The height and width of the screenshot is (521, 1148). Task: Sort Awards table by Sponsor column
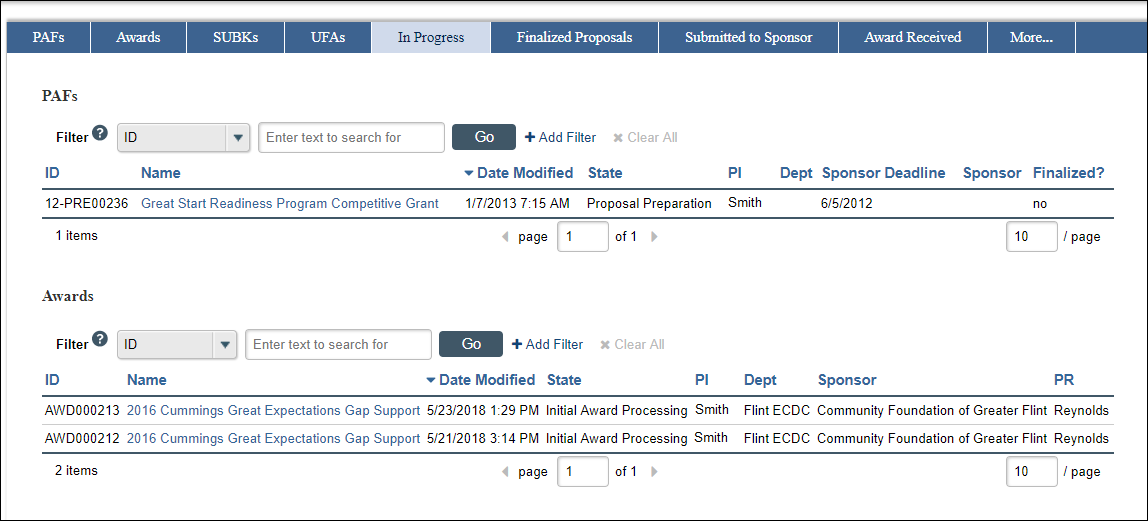click(847, 381)
